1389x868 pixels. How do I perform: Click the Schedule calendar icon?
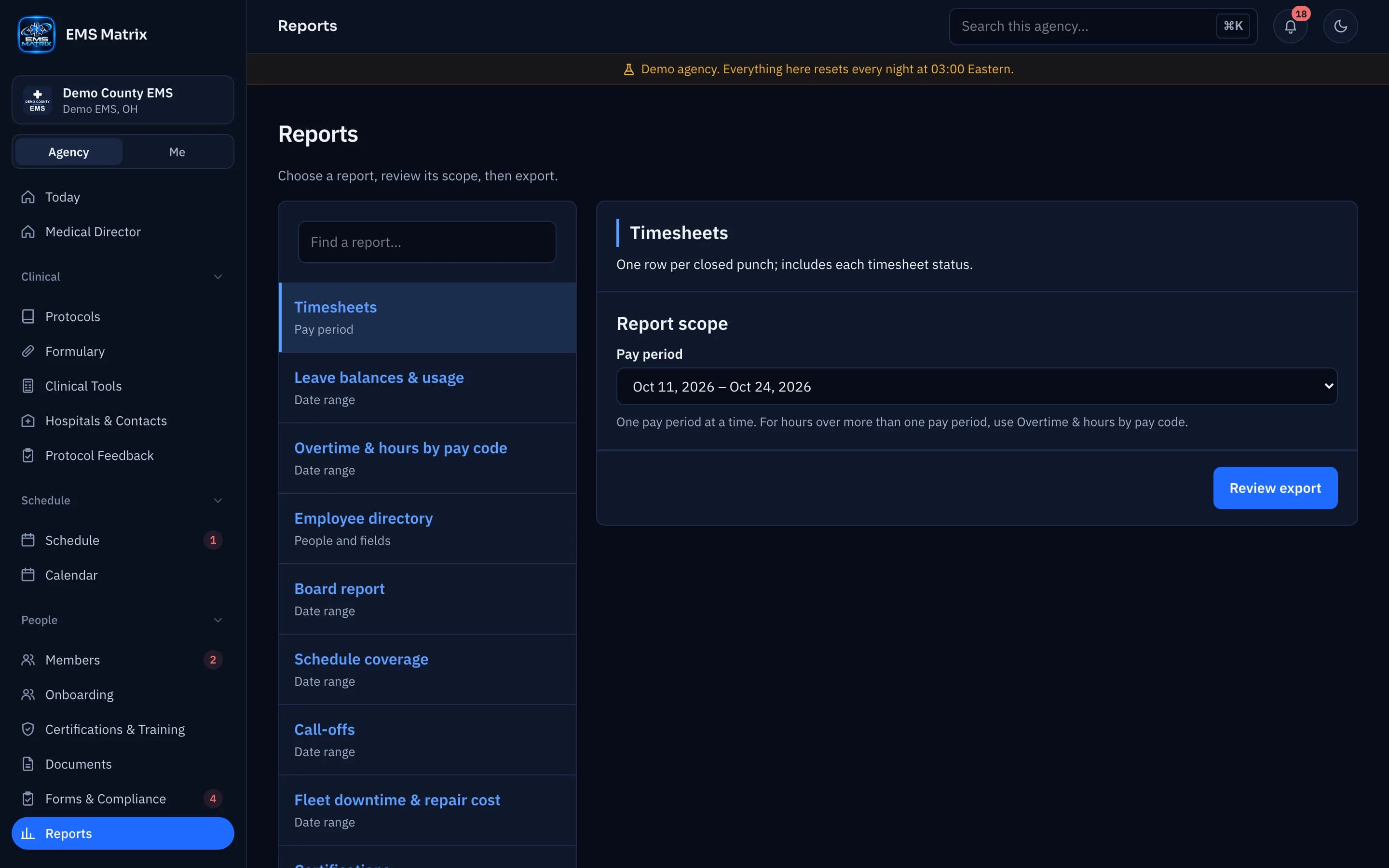click(28, 540)
